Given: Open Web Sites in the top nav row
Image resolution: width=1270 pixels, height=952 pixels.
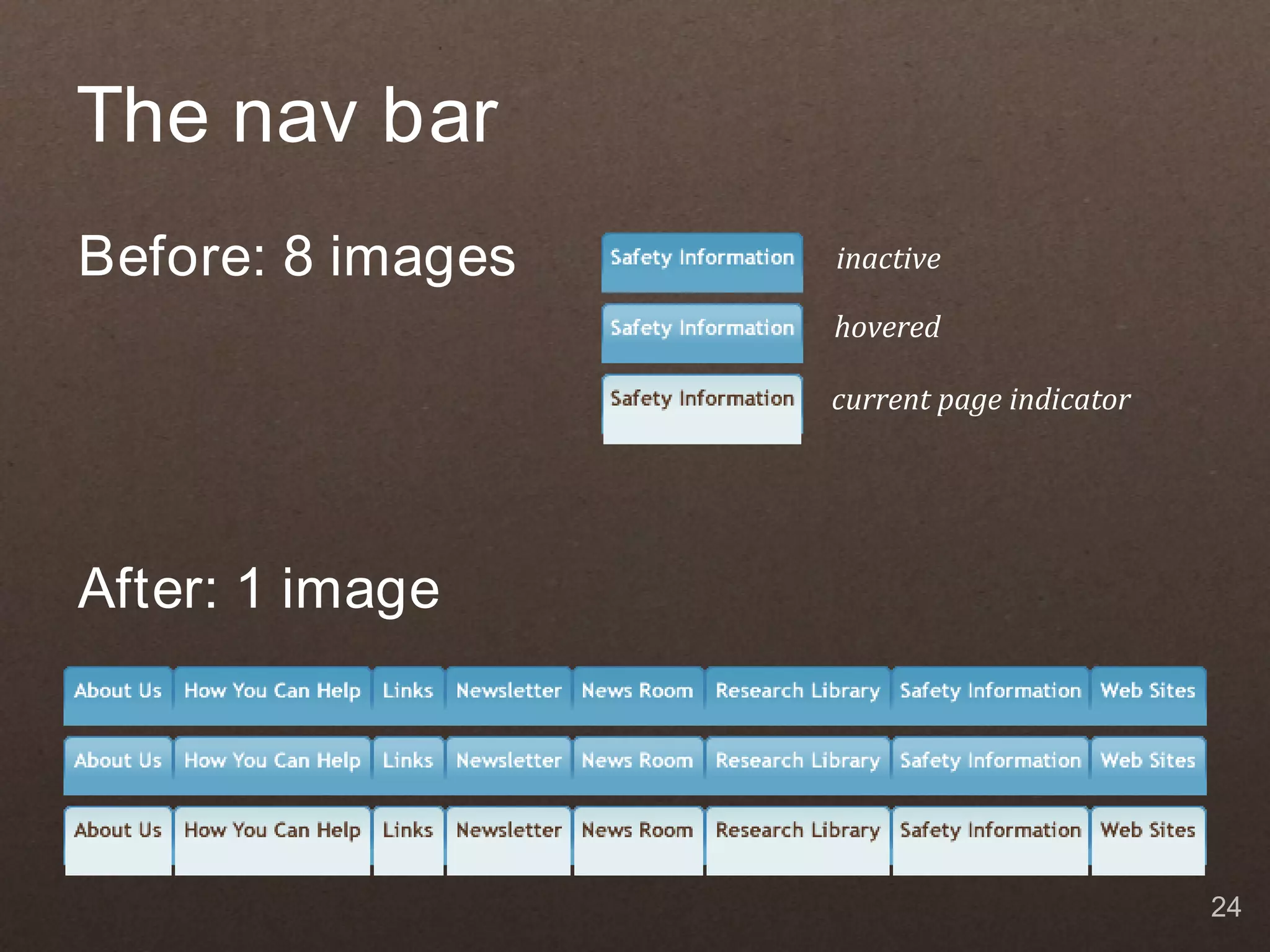Looking at the screenshot, I should click(1148, 696).
